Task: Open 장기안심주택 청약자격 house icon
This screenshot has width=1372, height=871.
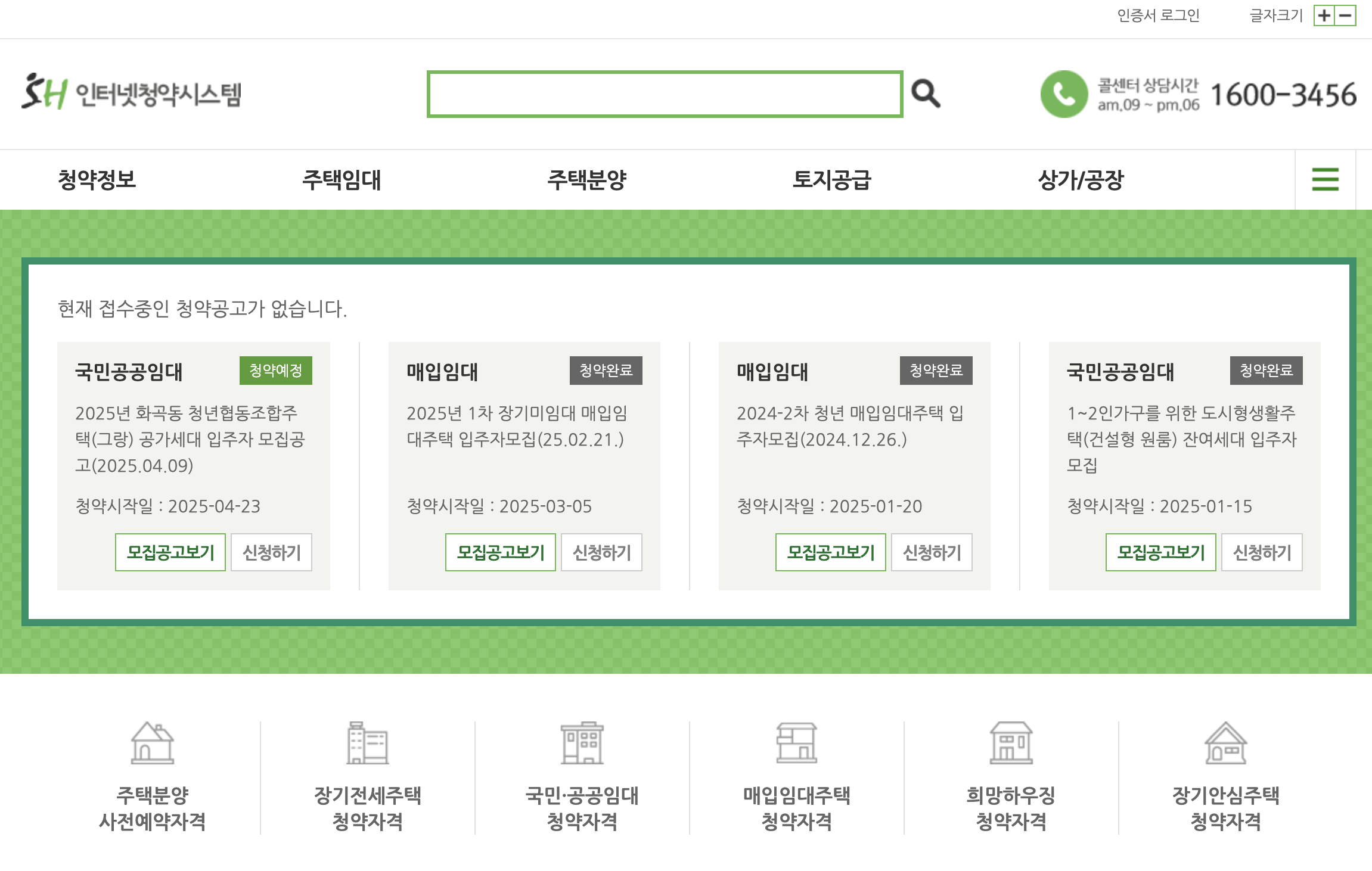Action: point(1225,743)
